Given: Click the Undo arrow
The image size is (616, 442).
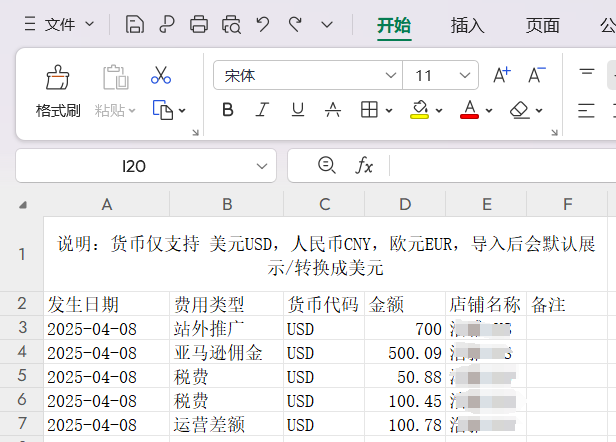Looking at the screenshot, I should (x=263, y=24).
